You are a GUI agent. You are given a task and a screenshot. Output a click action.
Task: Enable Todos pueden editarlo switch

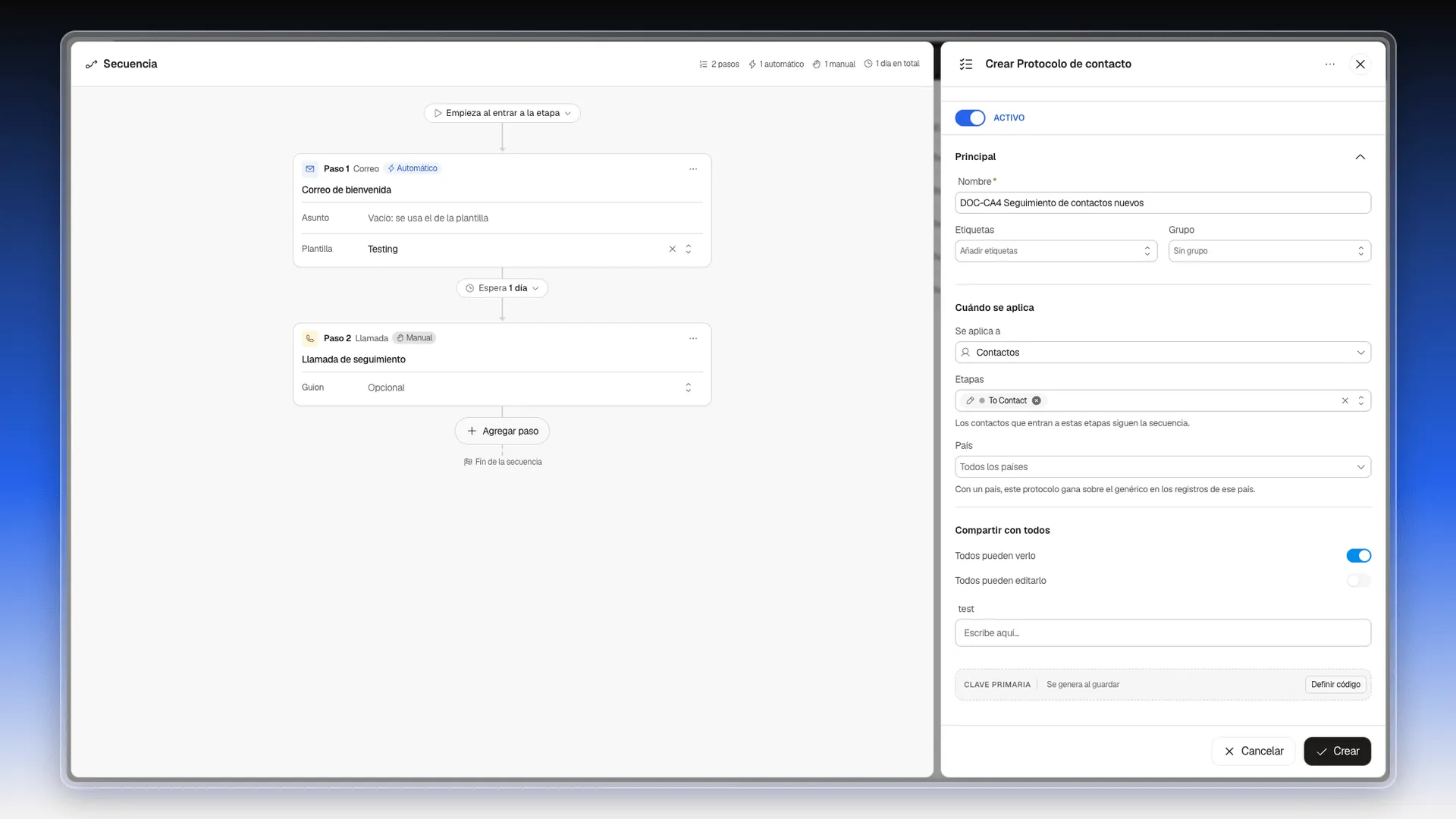pyautogui.click(x=1358, y=581)
